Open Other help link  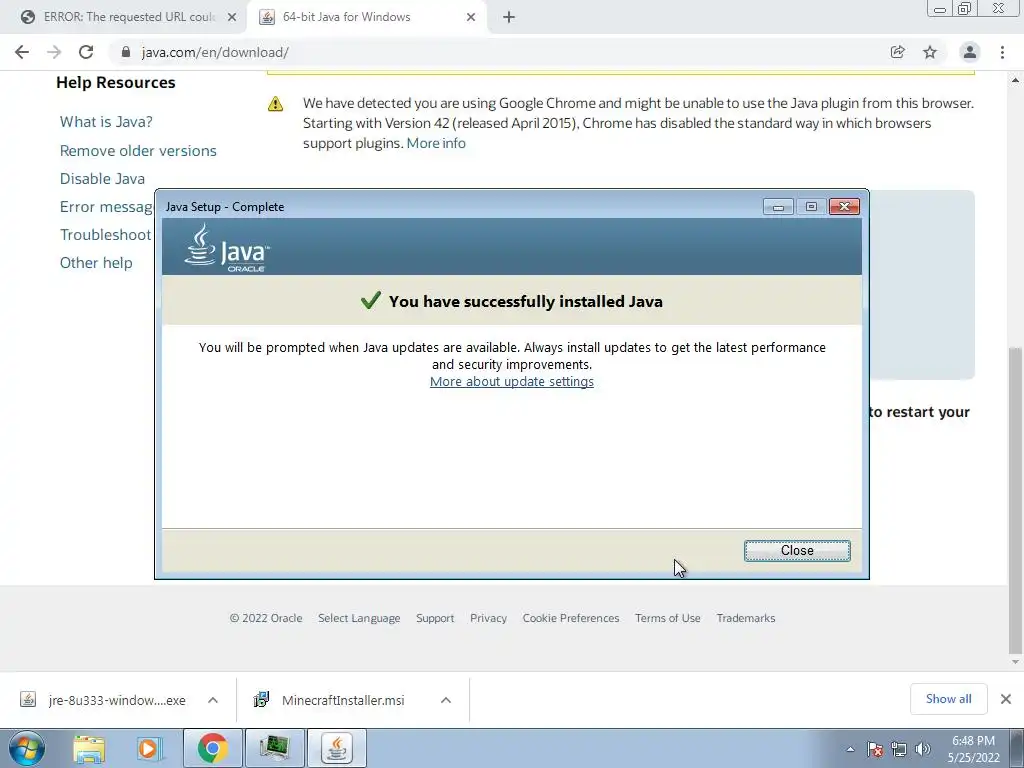tap(96, 263)
